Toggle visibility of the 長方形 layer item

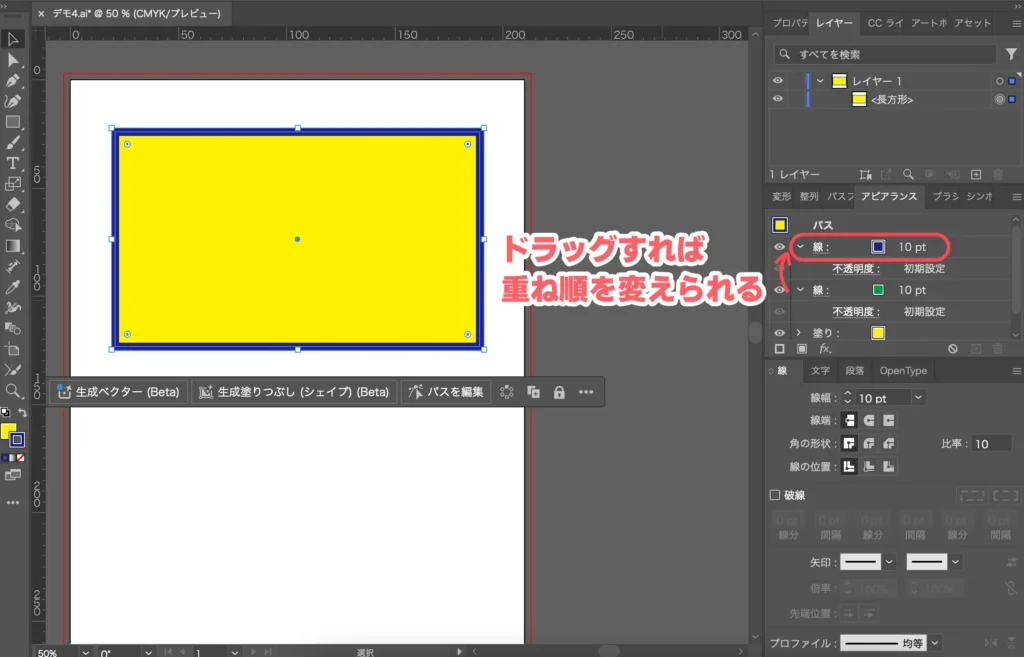(x=778, y=99)
